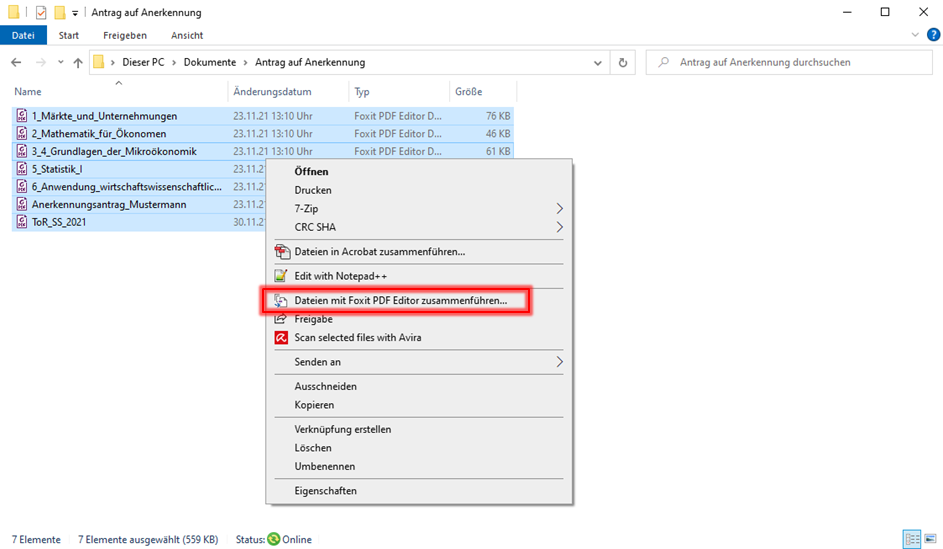Screen dimensions: 943x549
Task: Click the Online status icon
Action: [x=274, y=539]
